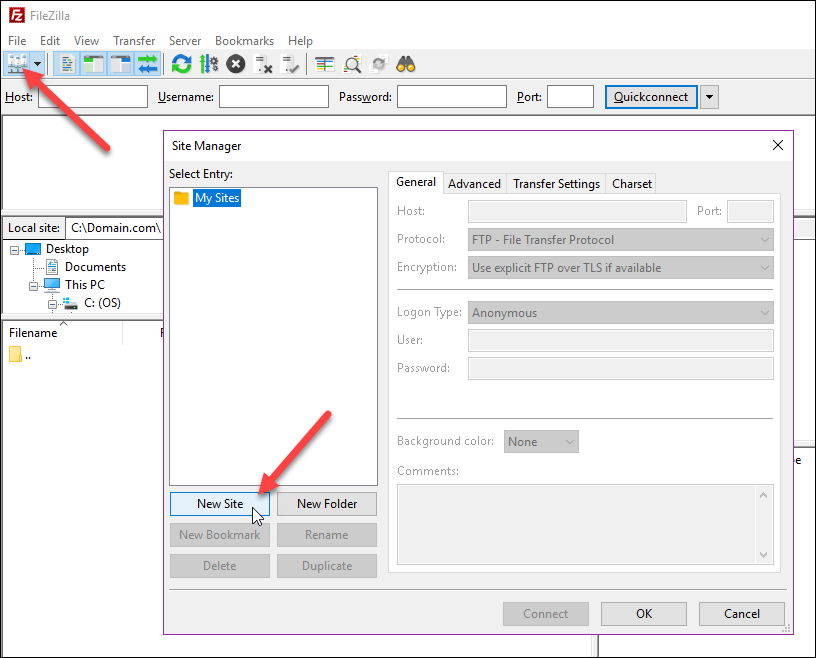Screen dimensions: 816x658
Task: Open the Help menu
Action: click(300, 41)
